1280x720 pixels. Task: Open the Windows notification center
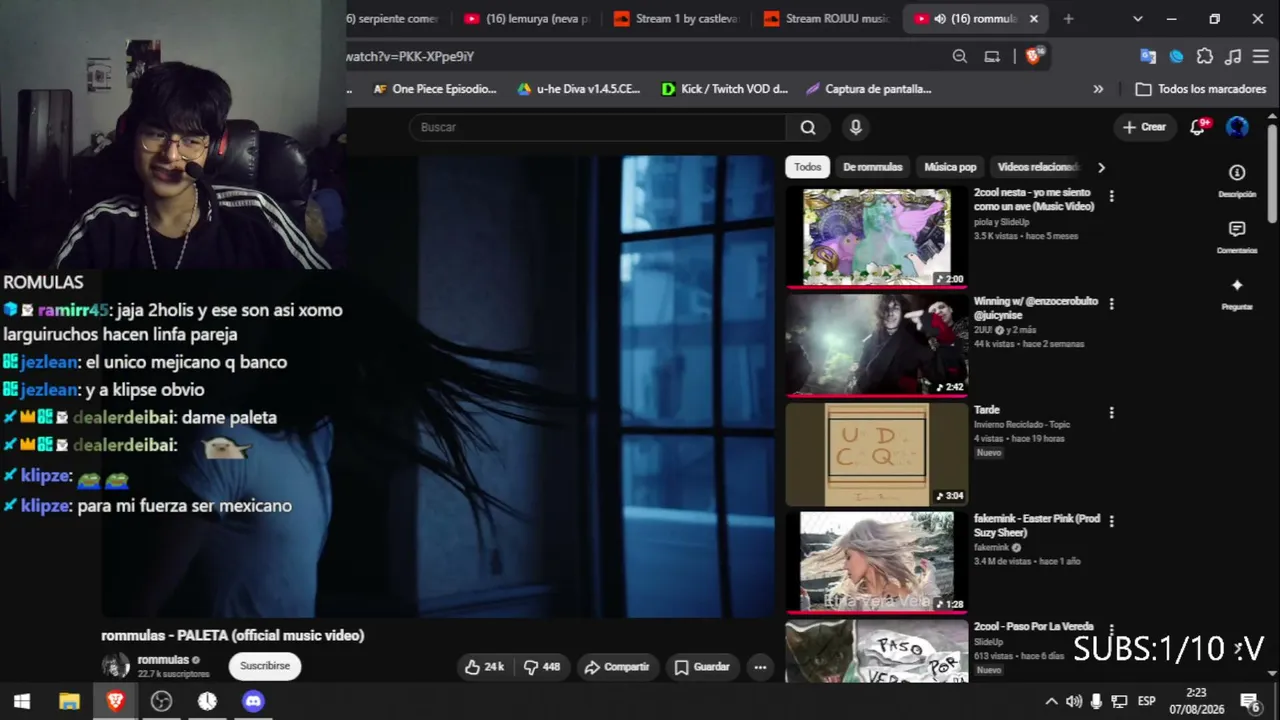pyautogui.click(x=1249, y=701)
